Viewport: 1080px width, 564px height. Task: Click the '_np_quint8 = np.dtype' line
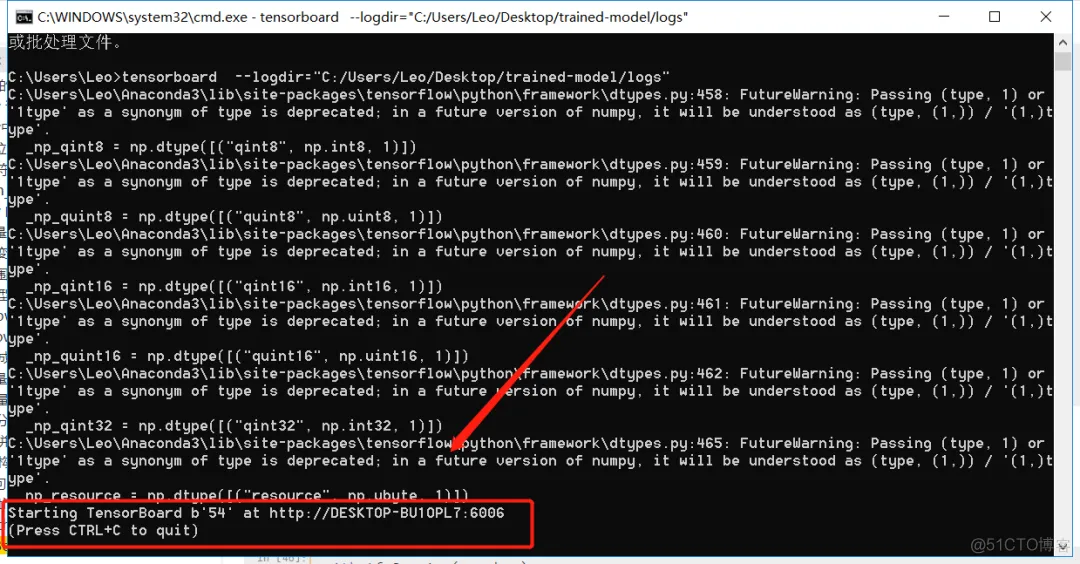[x=234, y=217]
